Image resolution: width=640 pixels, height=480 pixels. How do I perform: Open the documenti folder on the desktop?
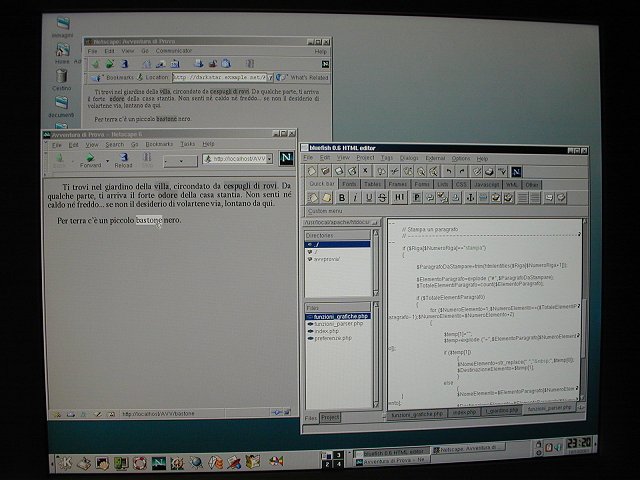62,107
